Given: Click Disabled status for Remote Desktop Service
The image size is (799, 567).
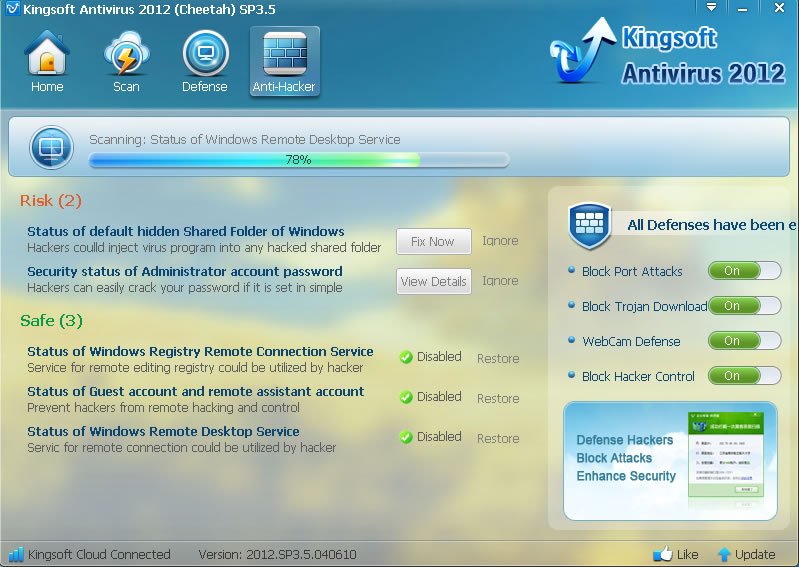Looking at the screenshot, I should click(439, 437).
